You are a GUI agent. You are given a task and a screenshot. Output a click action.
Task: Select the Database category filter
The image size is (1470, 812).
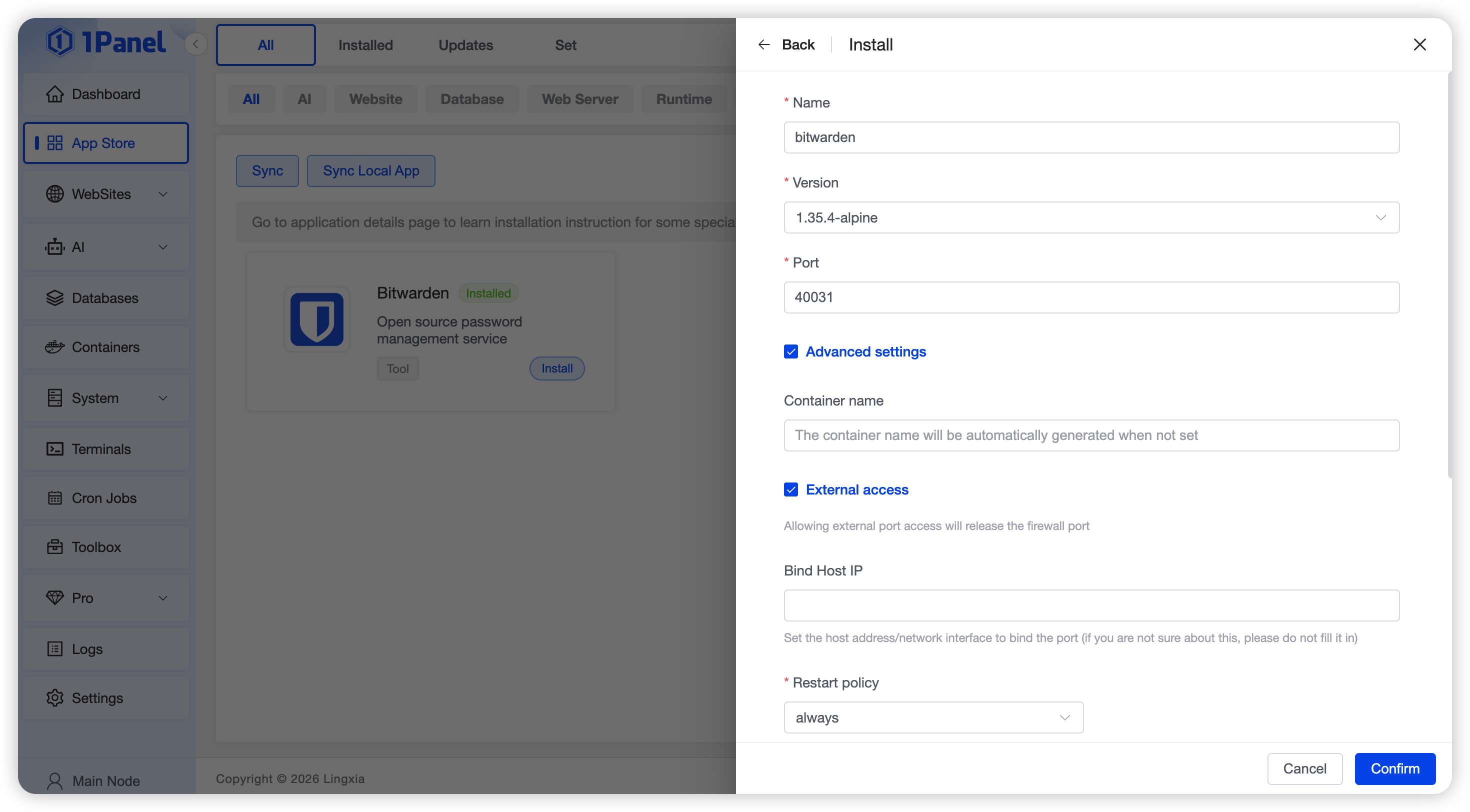click(x=472, y=99)
